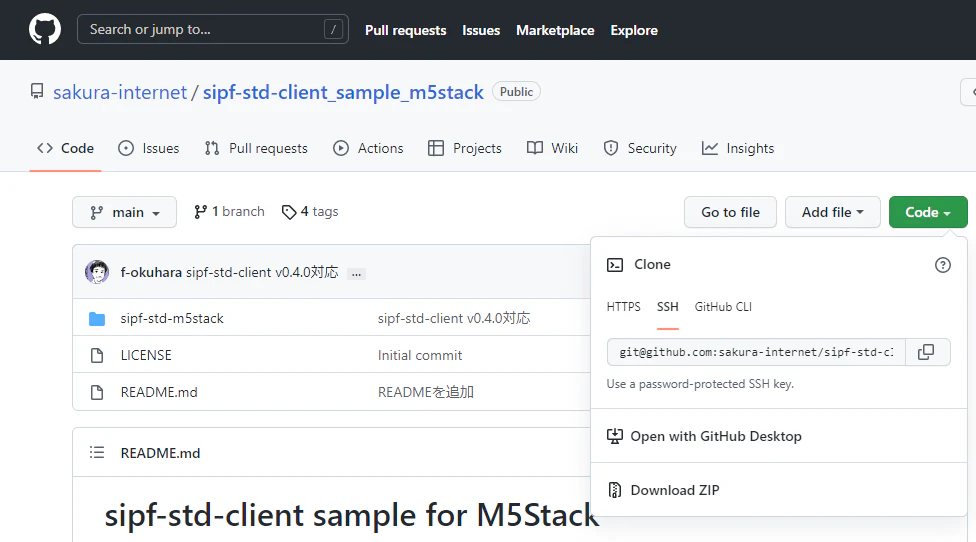The image size is (976, 542).
Task: Open the LICENSE file
Action: pyautogui.click(x=146, y=355)
